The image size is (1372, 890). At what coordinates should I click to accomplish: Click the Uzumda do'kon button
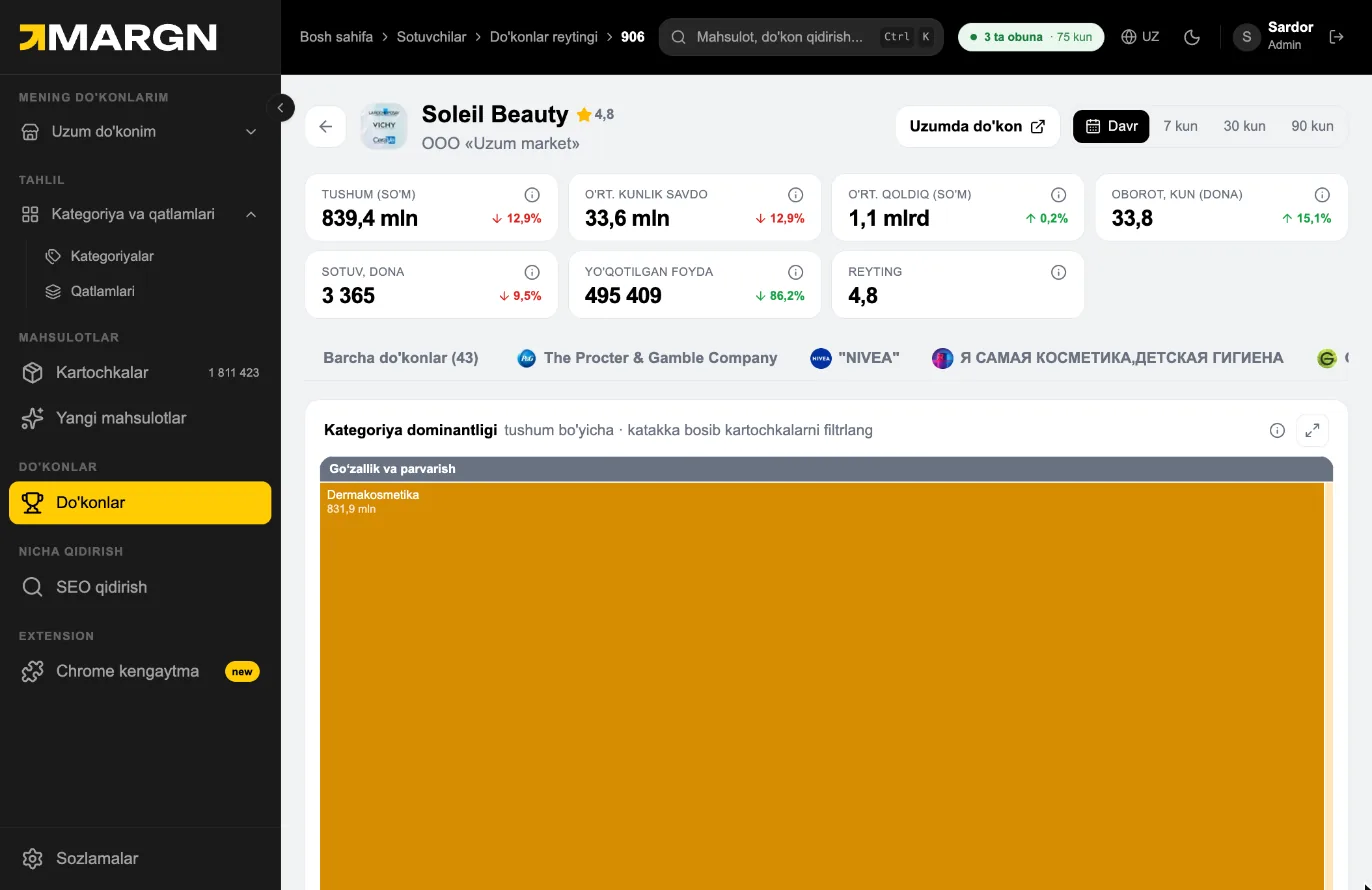[977, 126]
